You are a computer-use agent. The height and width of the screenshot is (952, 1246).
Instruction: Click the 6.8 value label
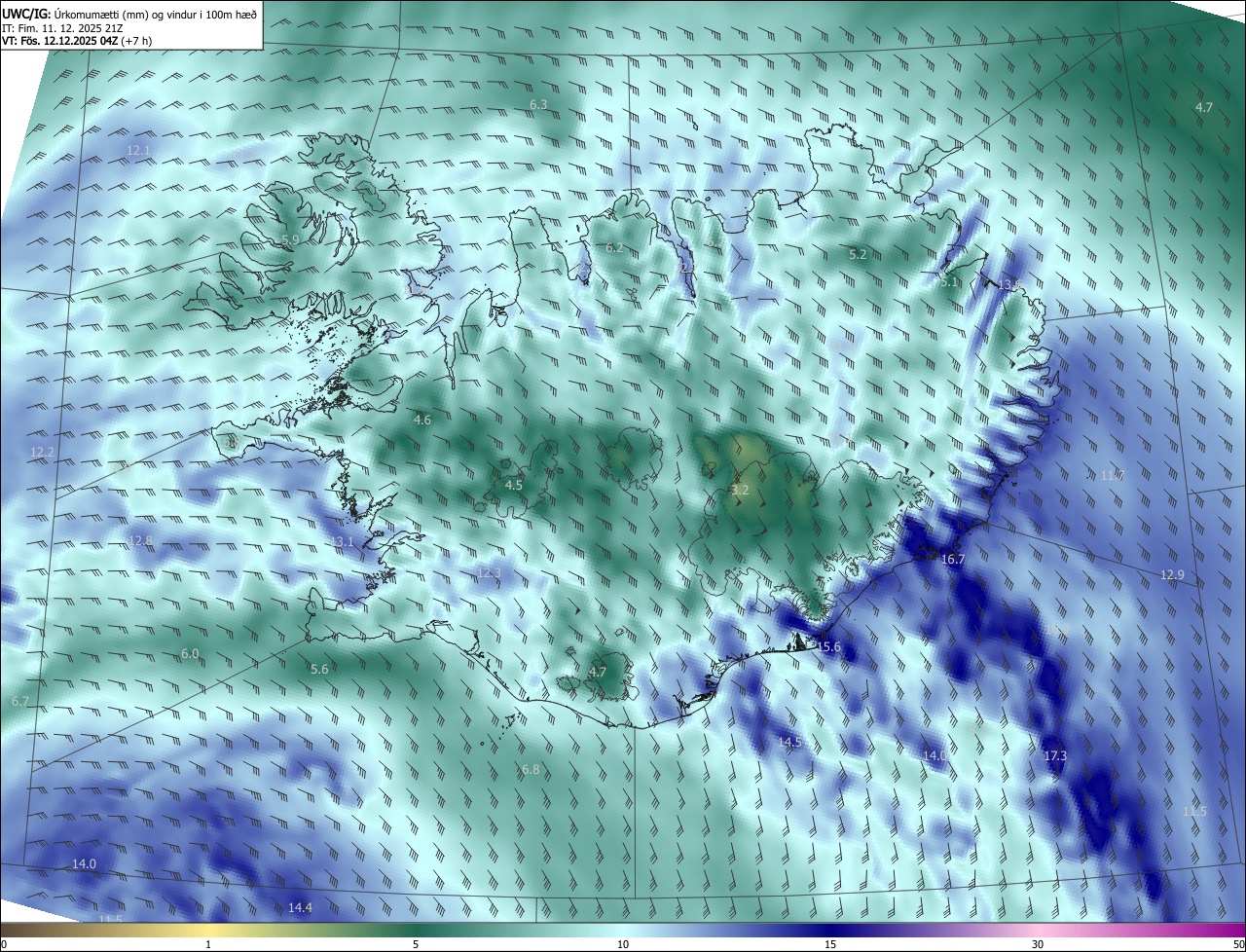(x=531, y=769)
